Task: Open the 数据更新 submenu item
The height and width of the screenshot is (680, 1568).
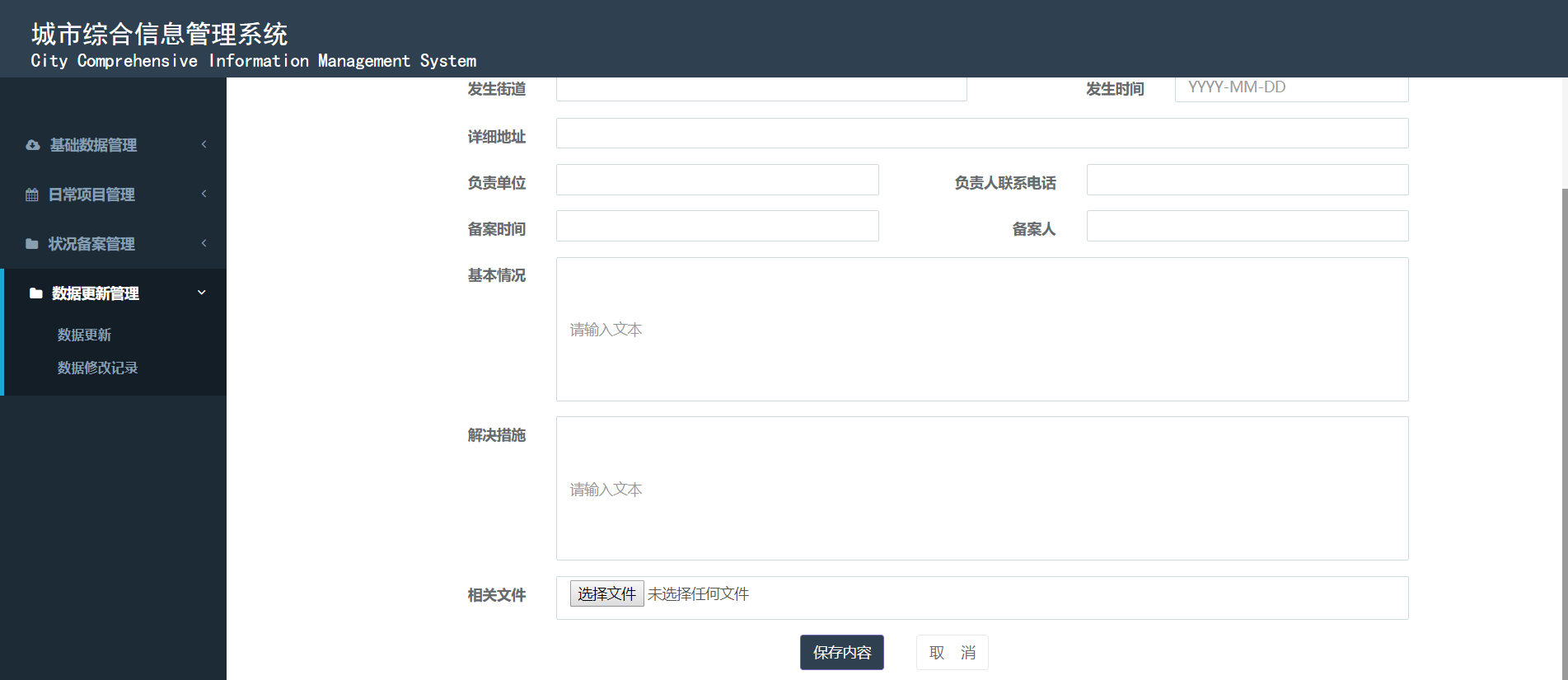Action: 84,335
